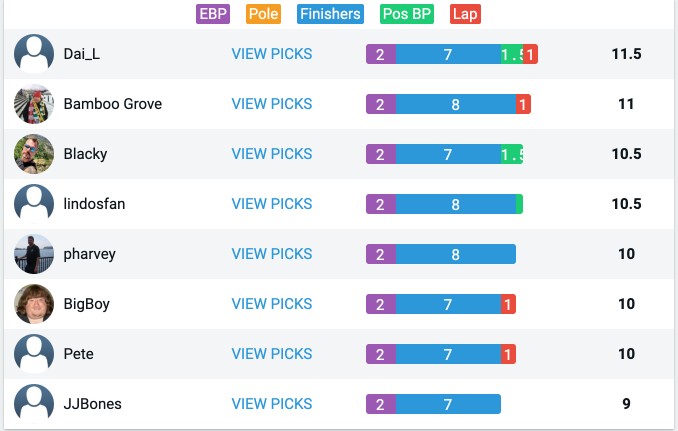The width and height of the screenshot is (678, 431).
Task: Open VIEW PICKS for Bamboo Grove
Action: click(x=272, y=104)
